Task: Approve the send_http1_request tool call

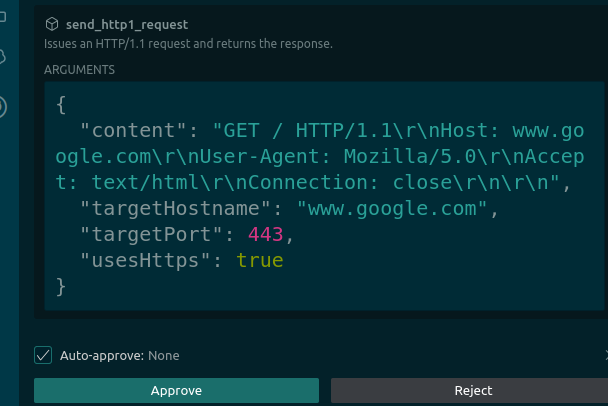Action: pyautogui.click(x=176, y=390)
